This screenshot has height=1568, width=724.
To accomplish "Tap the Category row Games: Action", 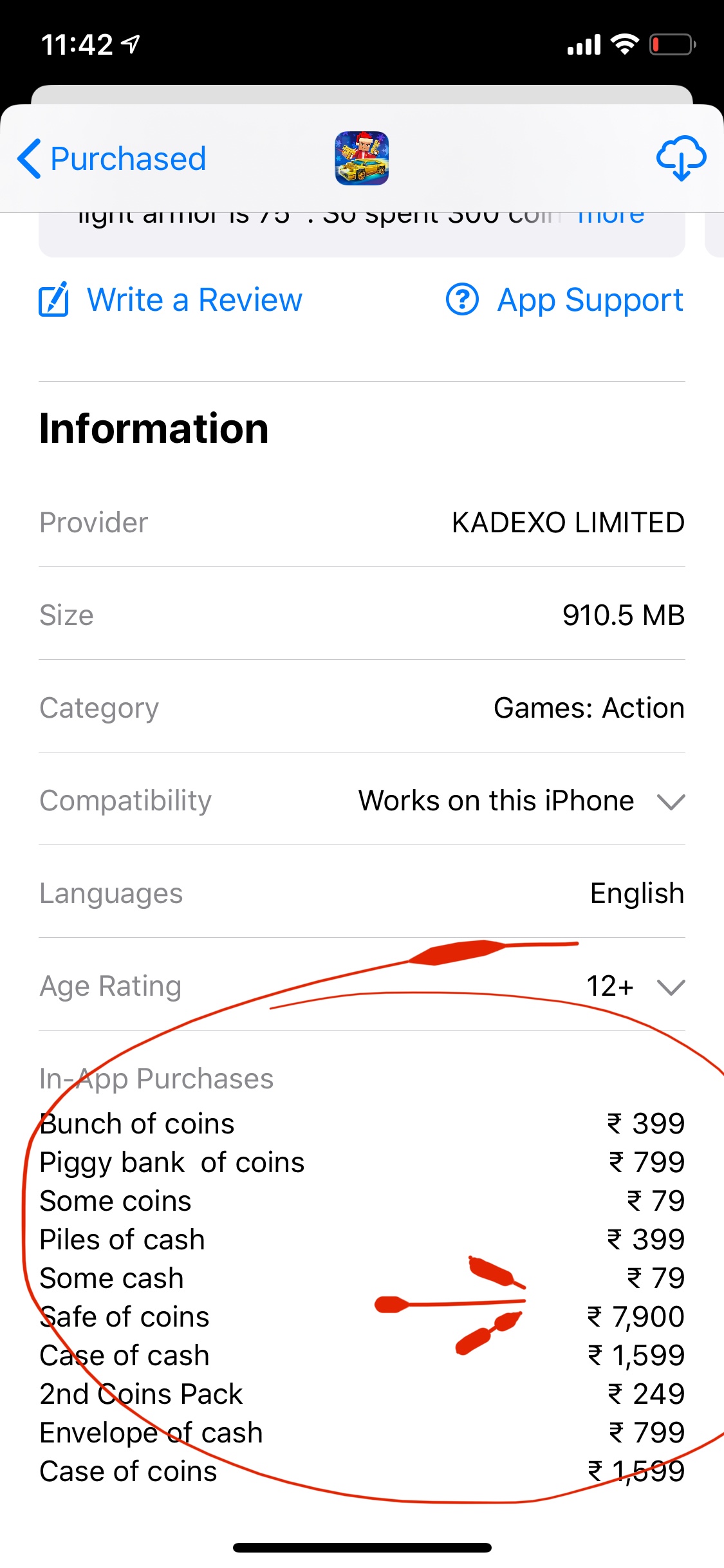I will 362,708.
